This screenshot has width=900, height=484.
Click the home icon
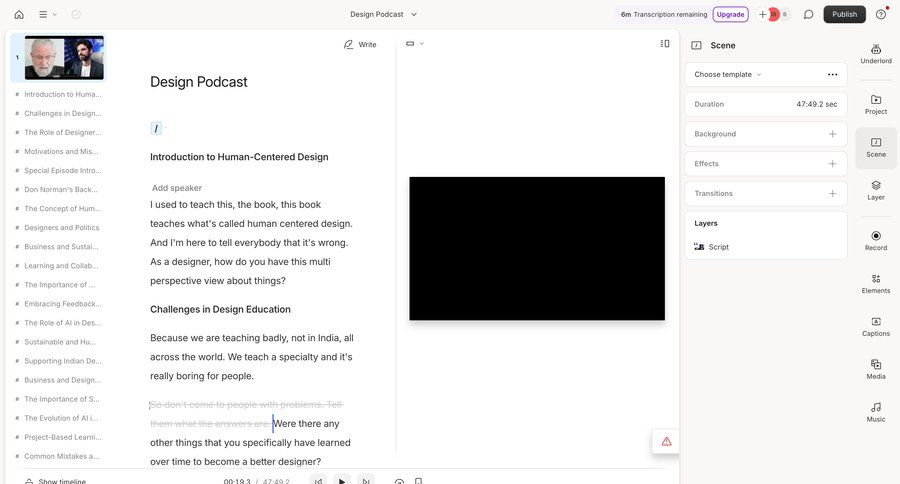click(x=18, y=14)
